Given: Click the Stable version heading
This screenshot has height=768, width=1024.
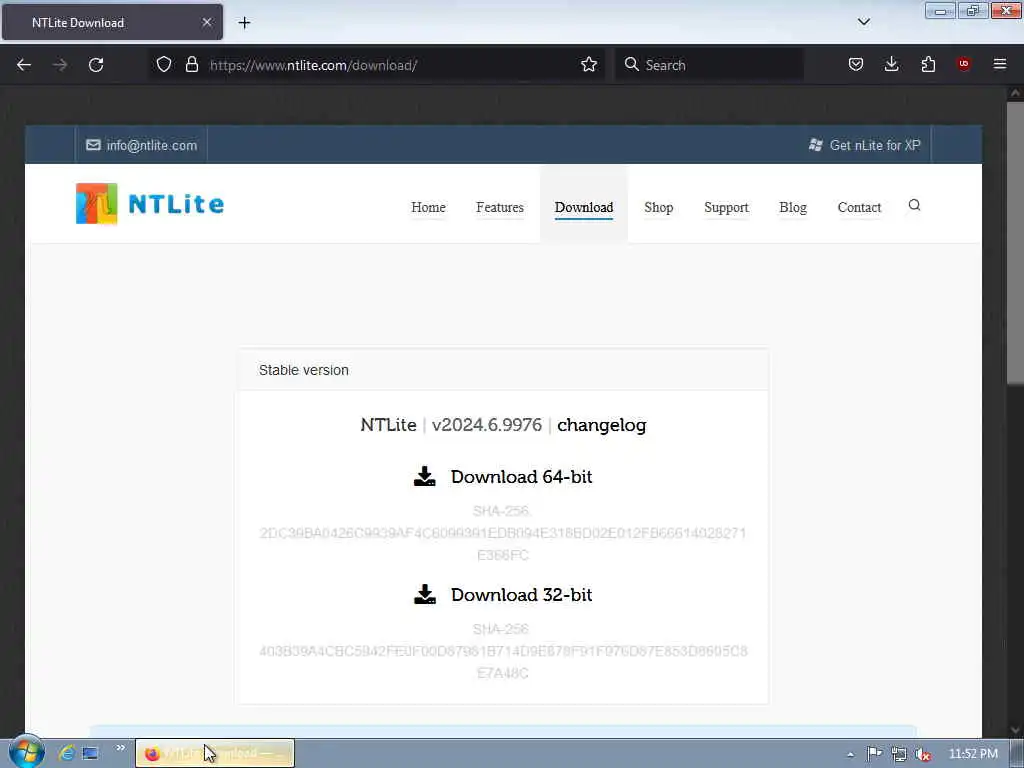Looking at the screenshot, I should (304, 370).
